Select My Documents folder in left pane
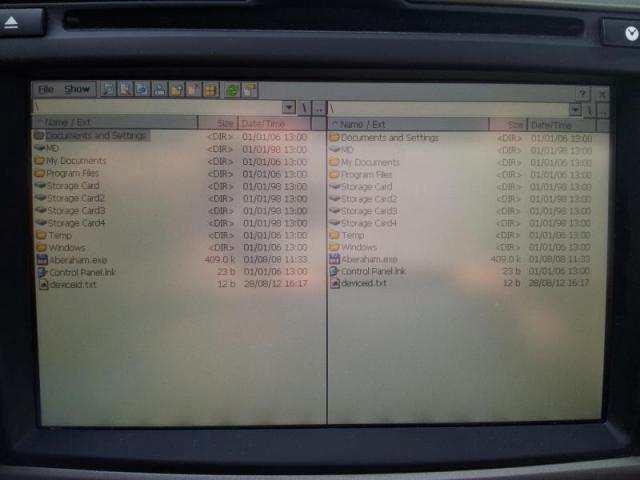The width and height of the screenshot is (640, 480). tap(70, 161)
